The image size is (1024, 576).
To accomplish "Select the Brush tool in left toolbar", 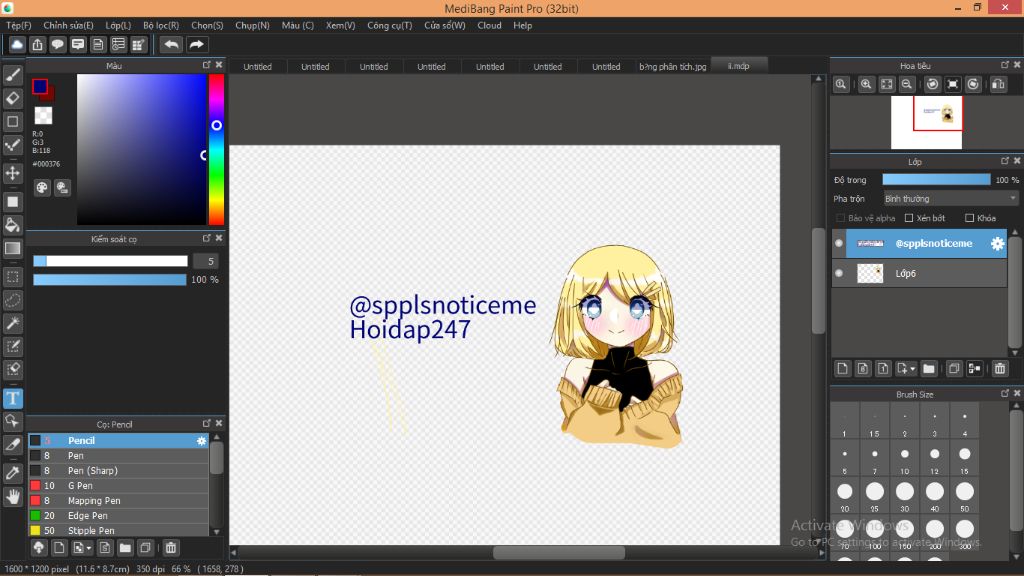I will pos(12,75).
